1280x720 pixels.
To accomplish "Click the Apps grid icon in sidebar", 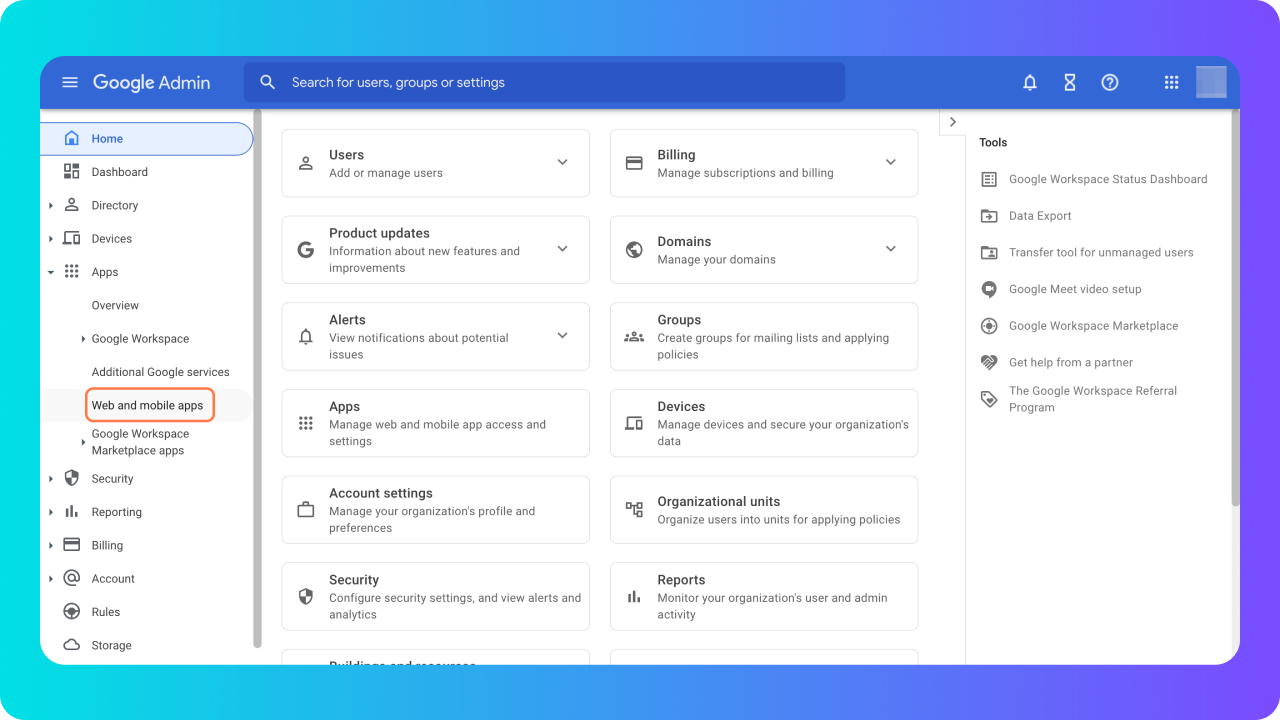I will point(71,272).
